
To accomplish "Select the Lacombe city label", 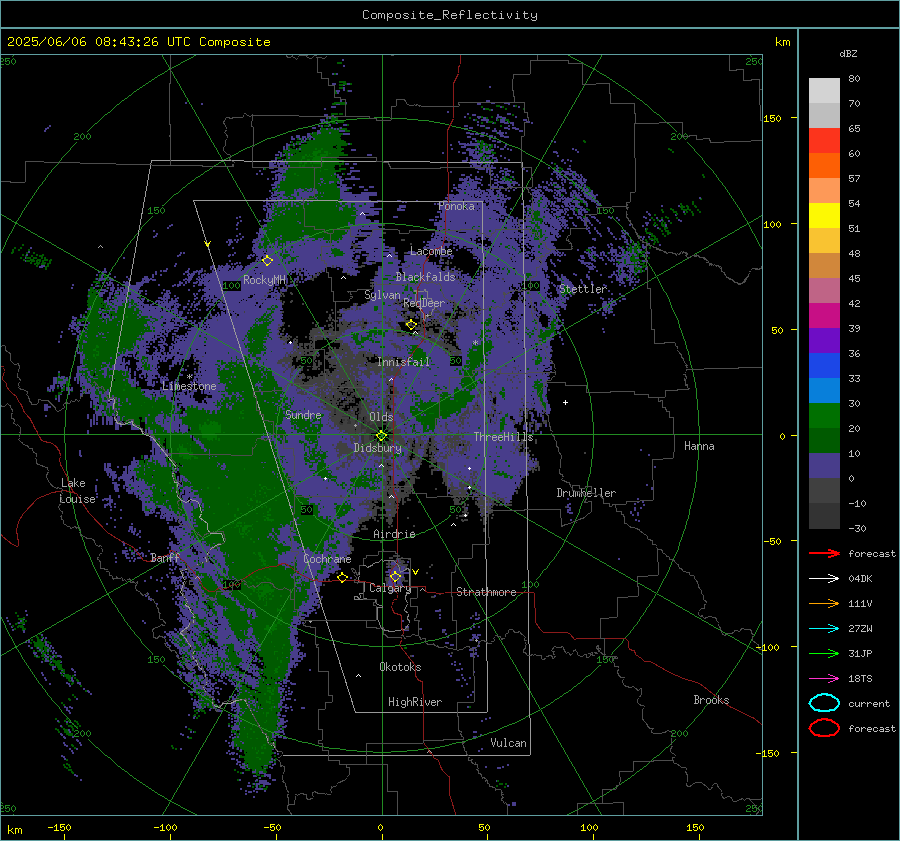I will click(431, 251).
